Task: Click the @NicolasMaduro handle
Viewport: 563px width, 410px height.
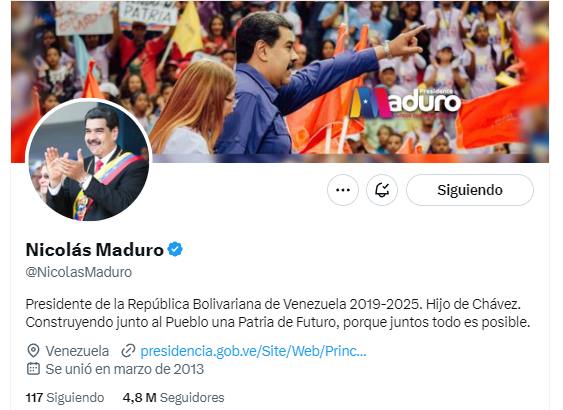Action: tap(79, 272)
